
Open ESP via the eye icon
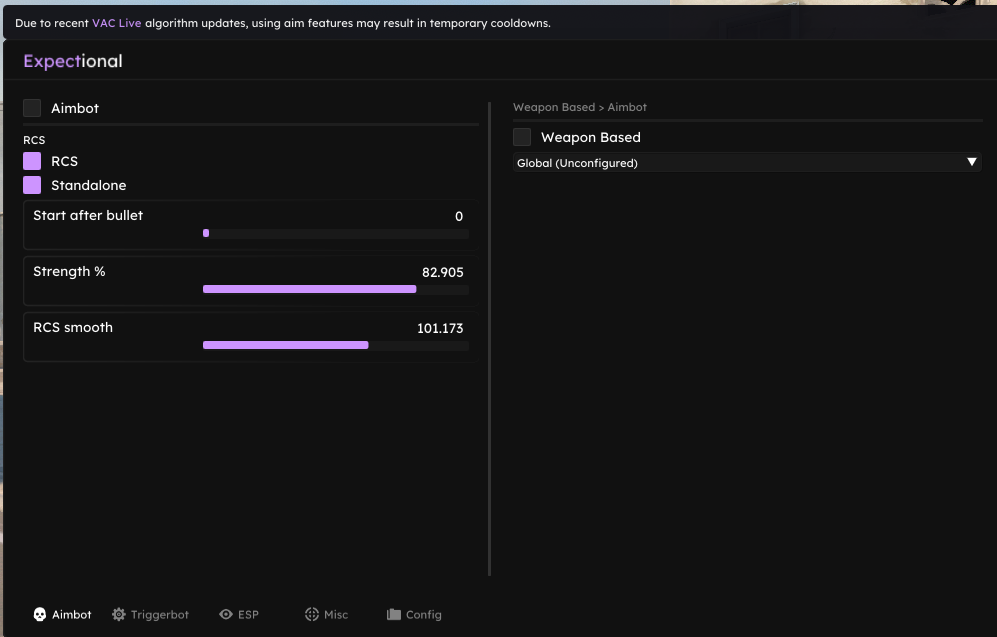click(226, 614)
